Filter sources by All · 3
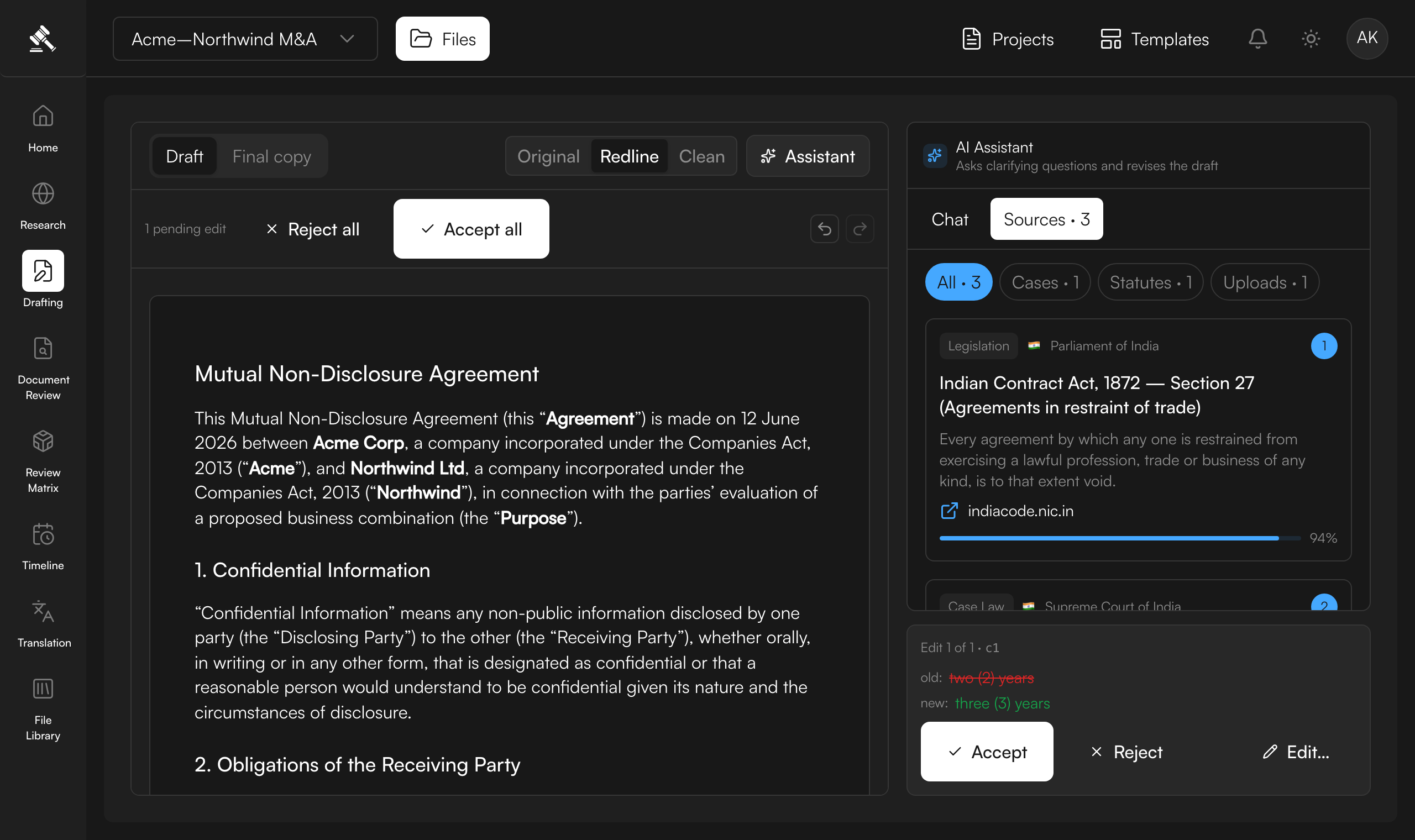This screenshot has width=1415, height=840. (959, 282)
